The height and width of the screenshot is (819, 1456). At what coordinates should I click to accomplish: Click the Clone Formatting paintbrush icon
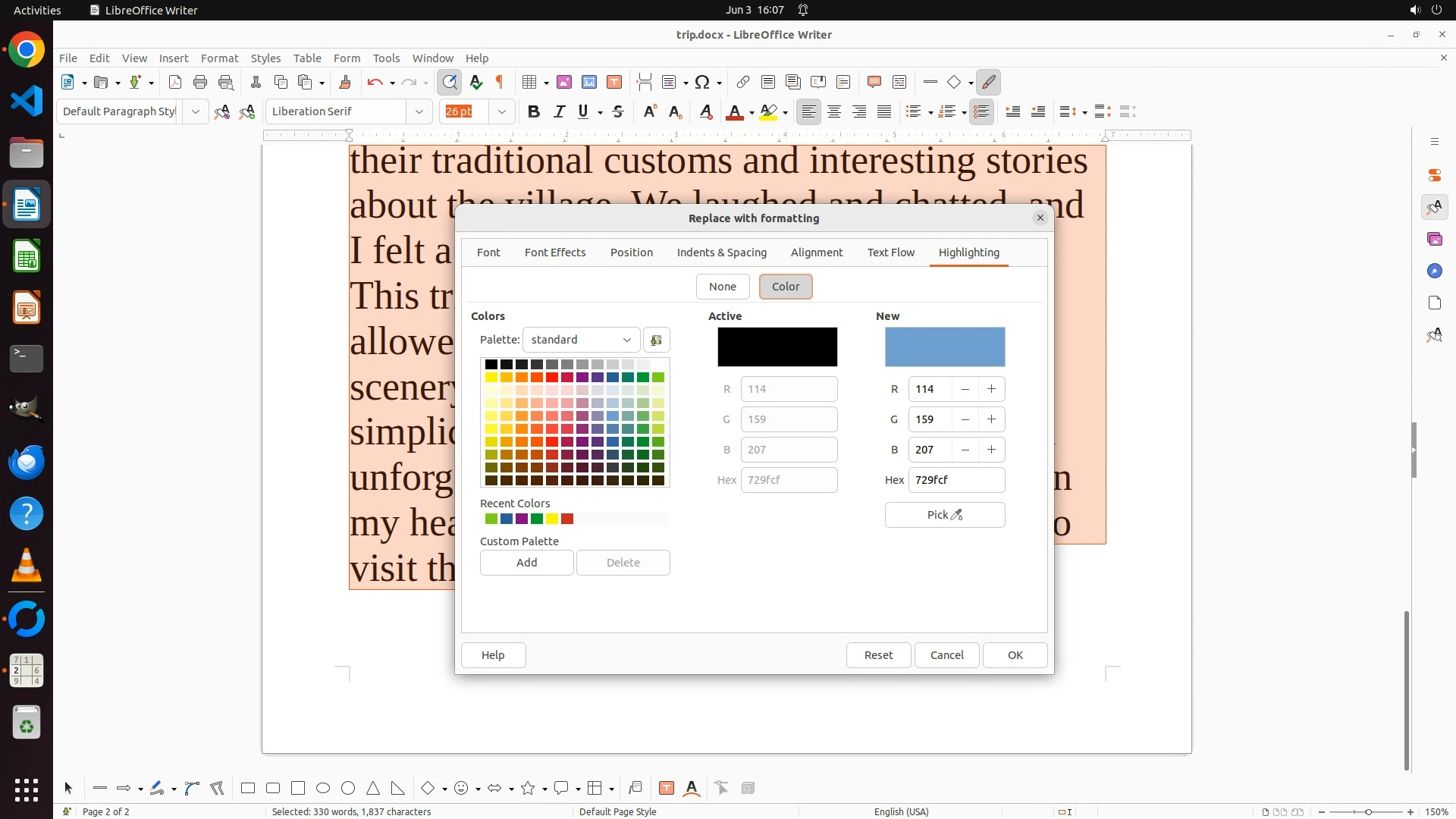pos(345,82)
